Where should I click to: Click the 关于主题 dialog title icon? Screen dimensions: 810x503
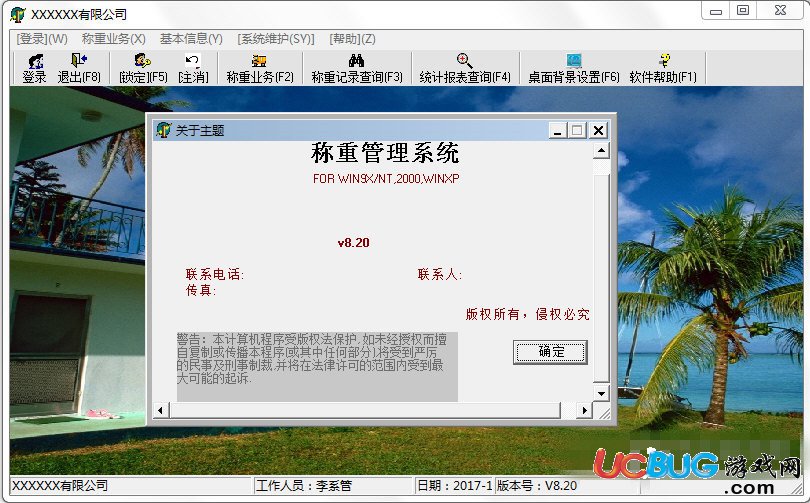pos(163,130)
